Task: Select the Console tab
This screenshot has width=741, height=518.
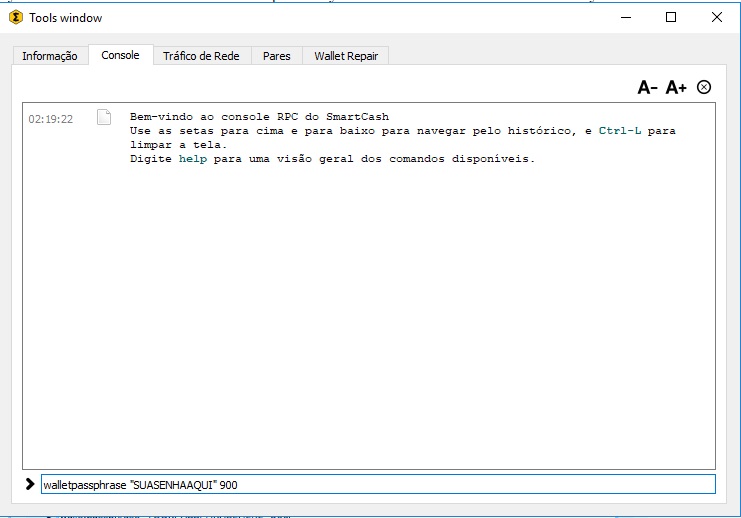Action: [x=121, y=55]
